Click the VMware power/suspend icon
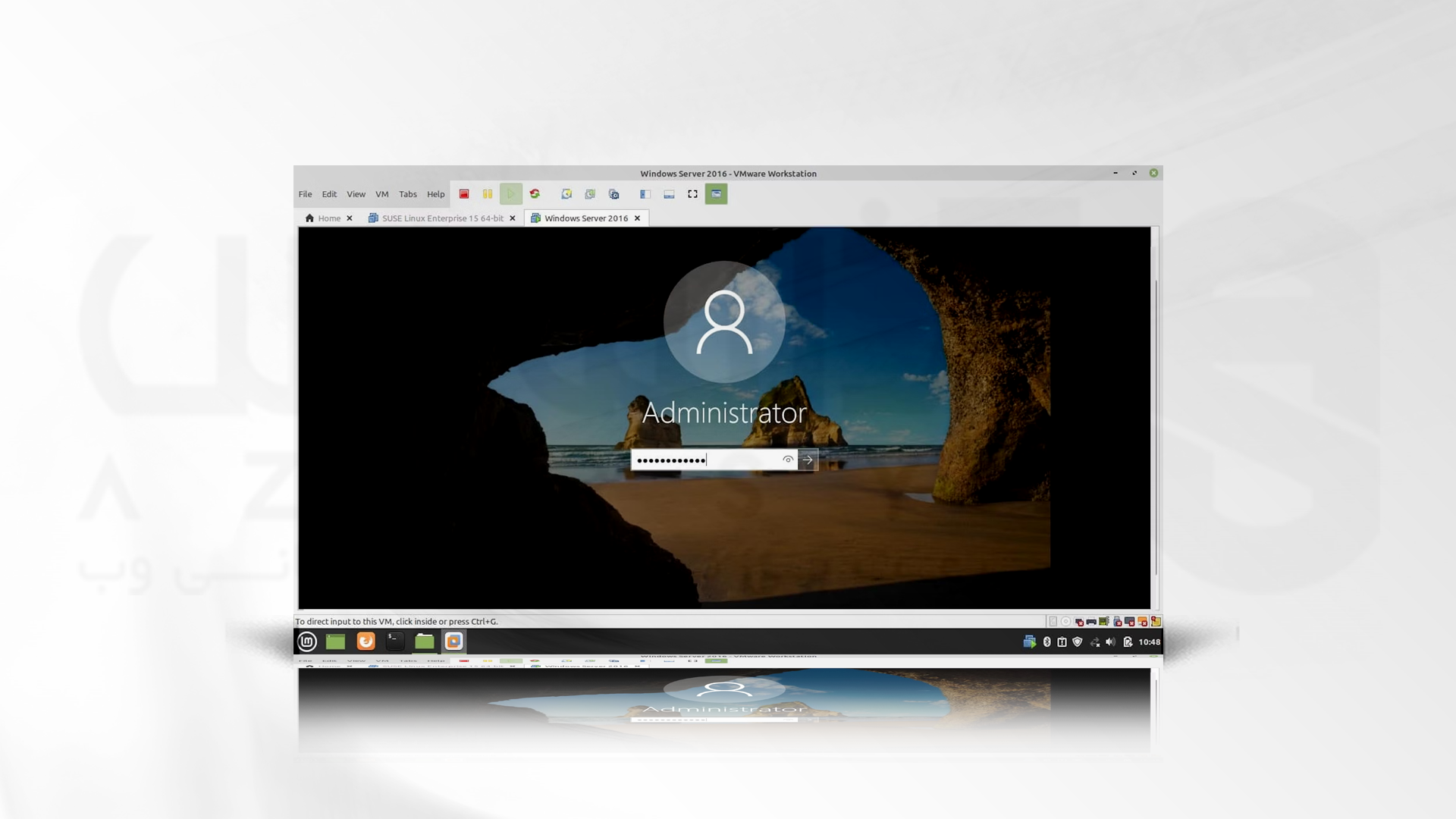 coord(487,193)
